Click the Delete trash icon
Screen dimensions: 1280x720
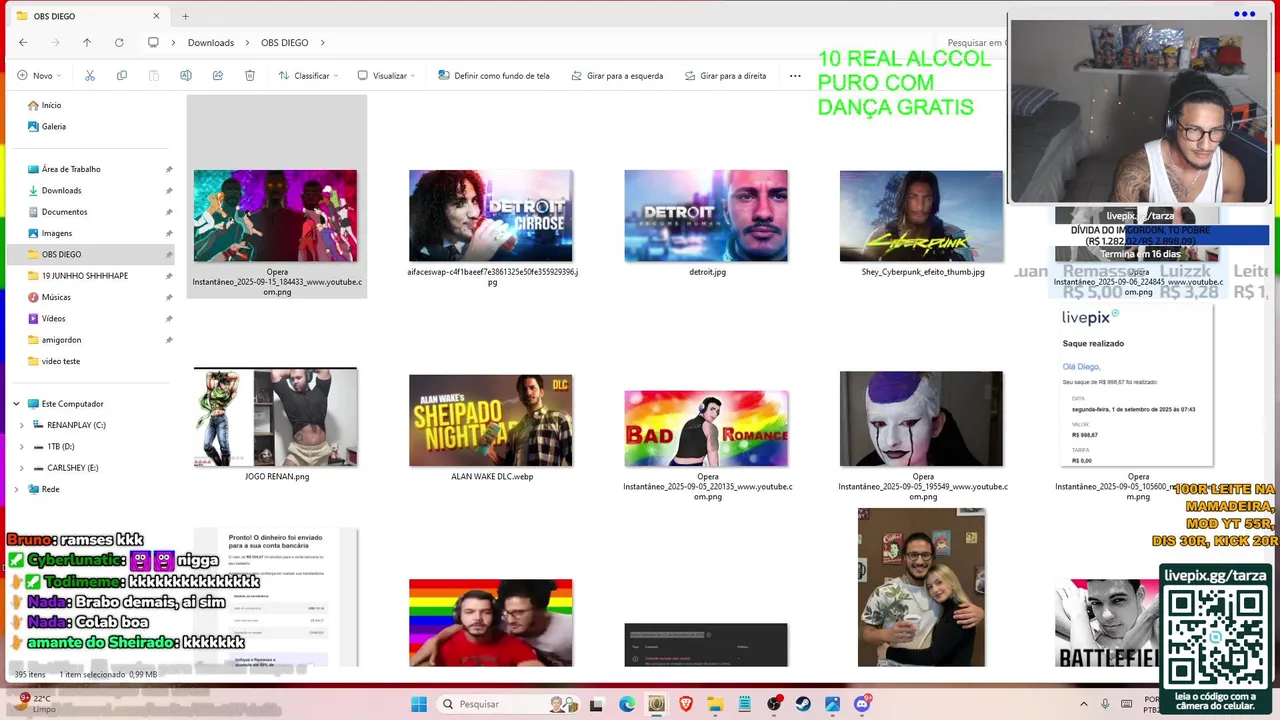250,75
